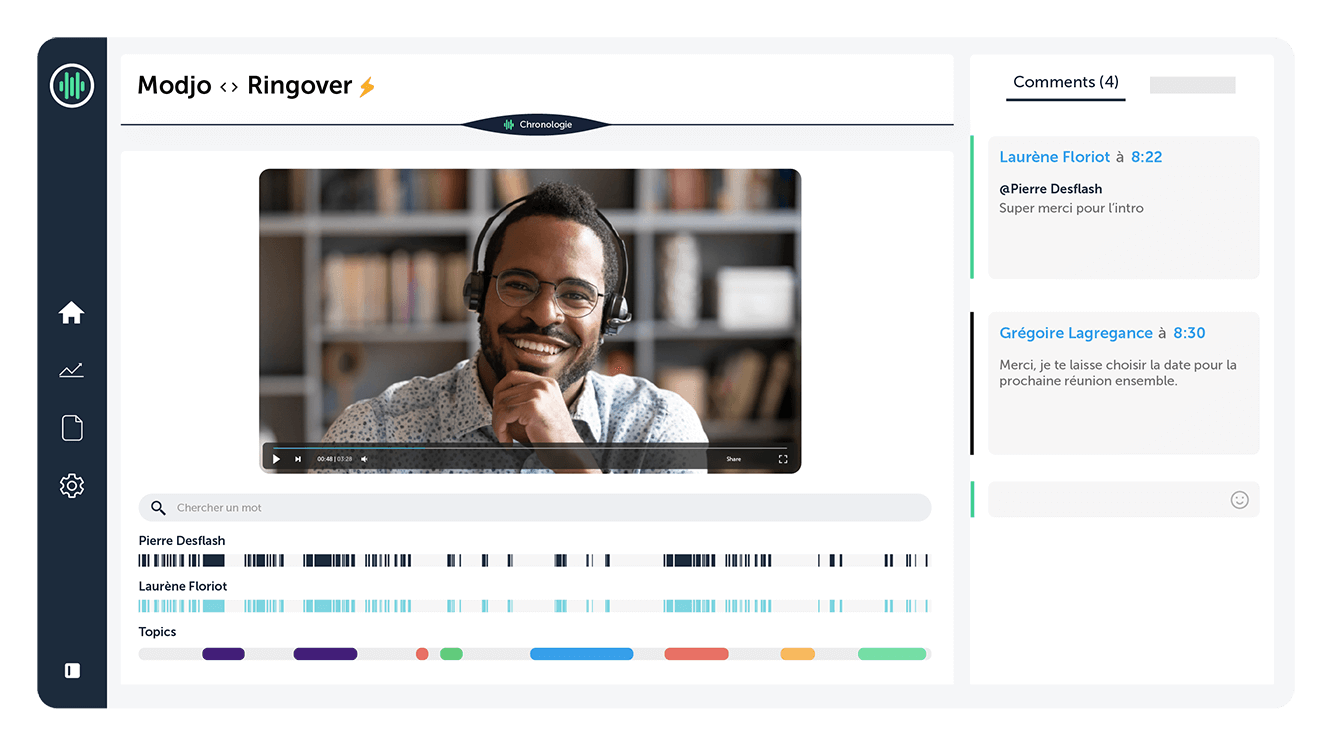Open the analytics chart icon in the sidebar
Screen dimensions: 1332x746
71,370
